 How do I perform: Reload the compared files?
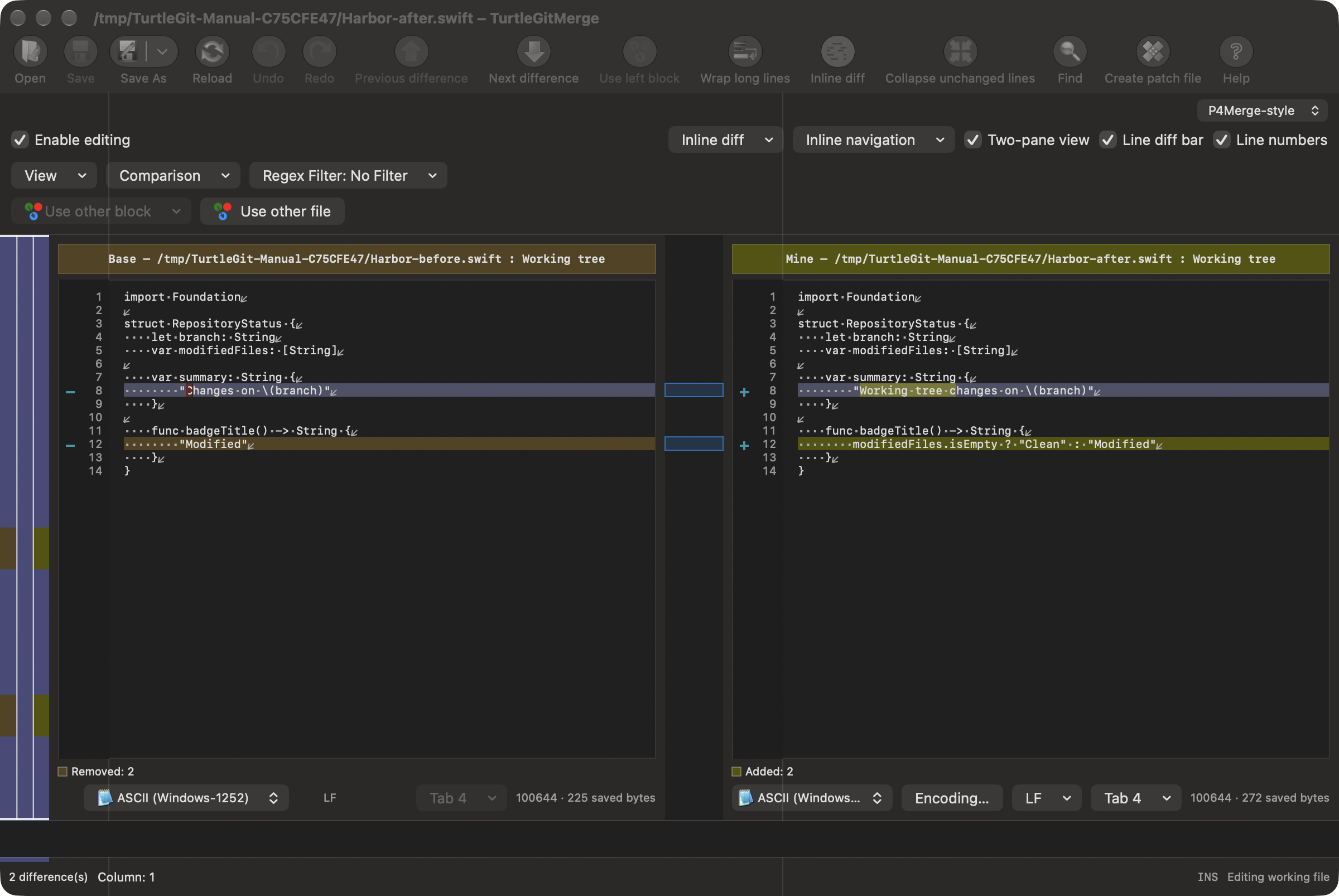(x=212, y=51)
